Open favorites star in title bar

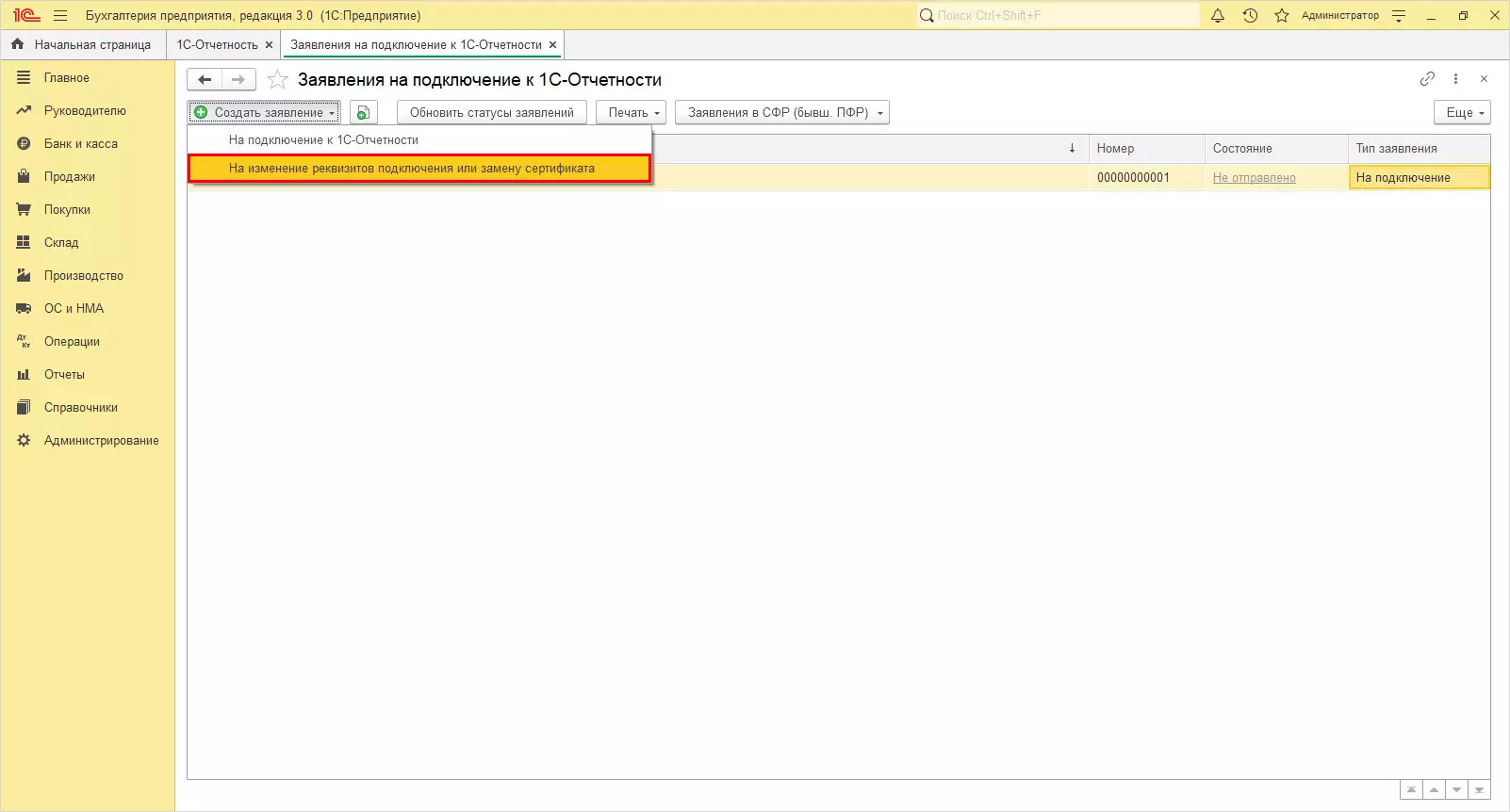(x=1282, y=15)
